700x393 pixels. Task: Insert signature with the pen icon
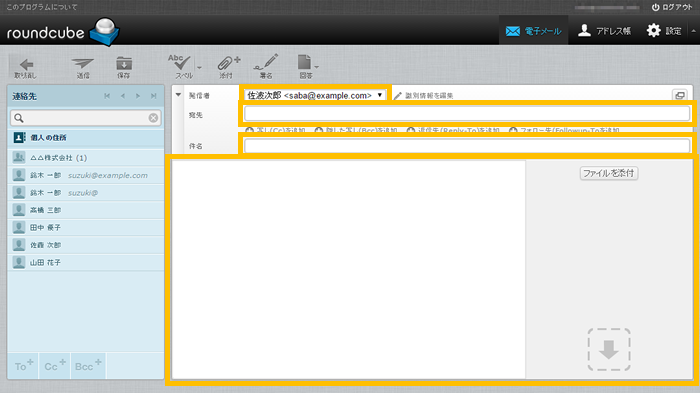pyautogui.click(x=266, y=63)
